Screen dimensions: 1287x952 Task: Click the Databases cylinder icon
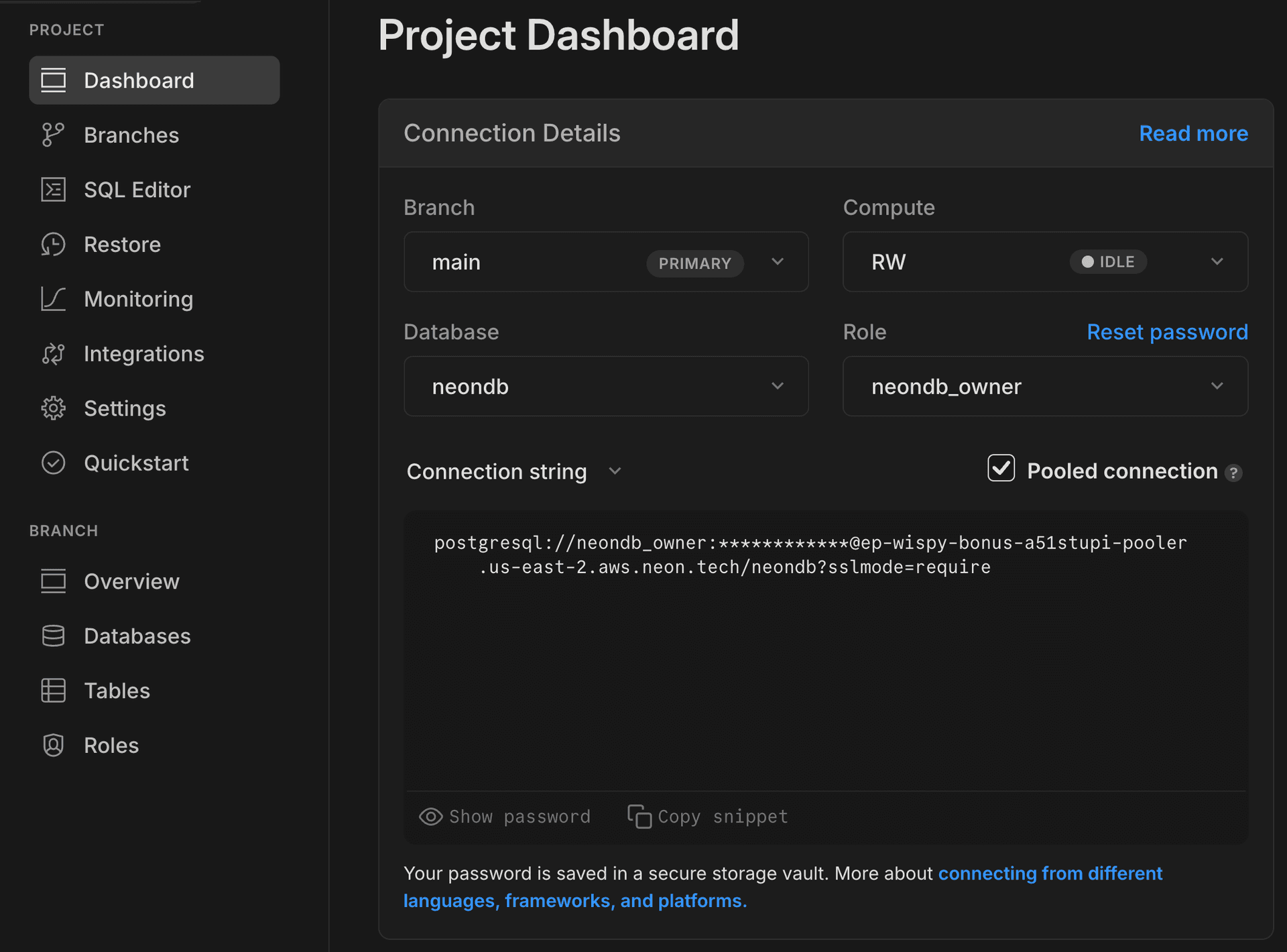53,636
